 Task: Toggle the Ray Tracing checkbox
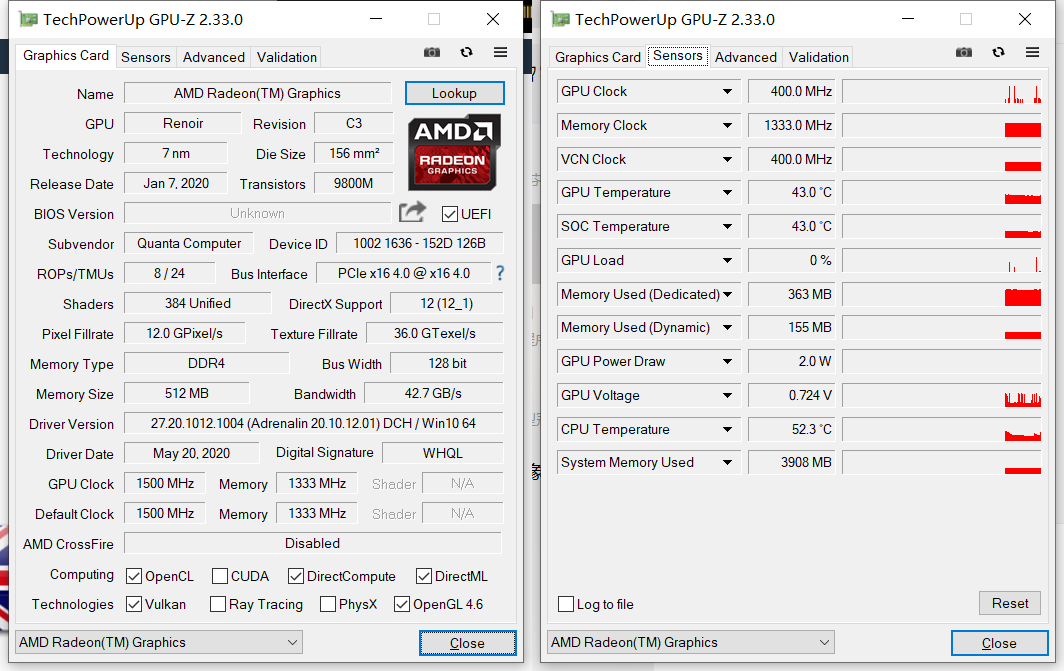coord(218,604)
